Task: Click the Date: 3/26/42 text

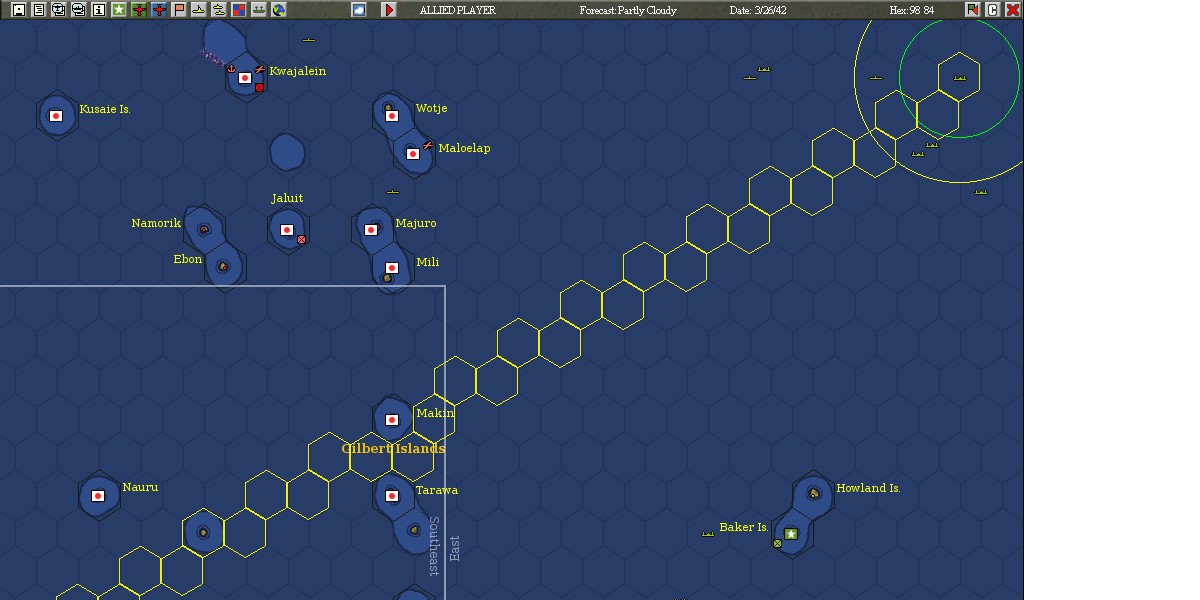Action: pos(758,10)
